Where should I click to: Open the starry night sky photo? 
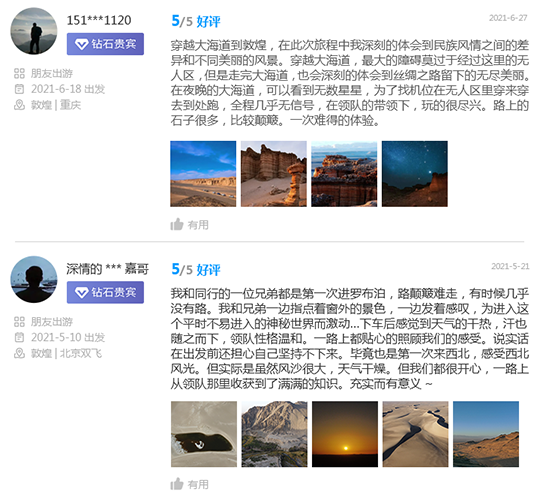415,174
